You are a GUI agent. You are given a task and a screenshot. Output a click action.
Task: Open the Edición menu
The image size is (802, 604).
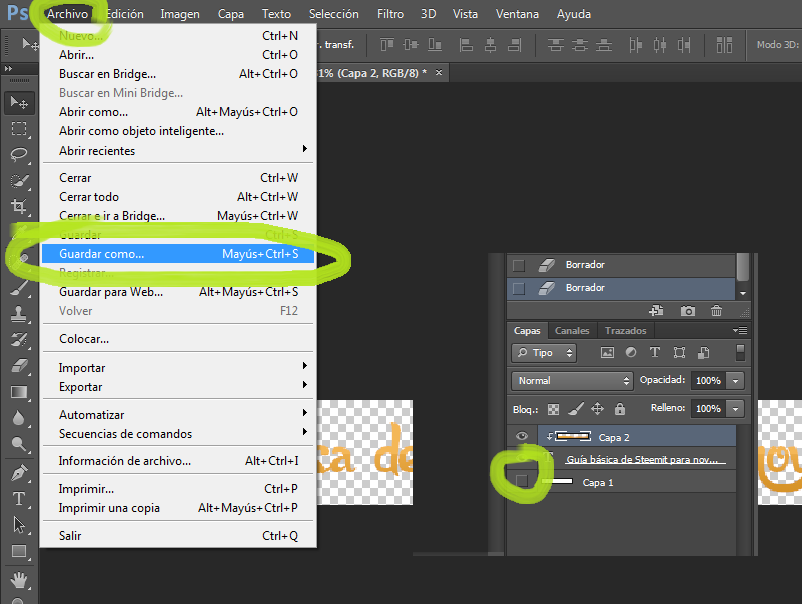[x=124, y=14]
